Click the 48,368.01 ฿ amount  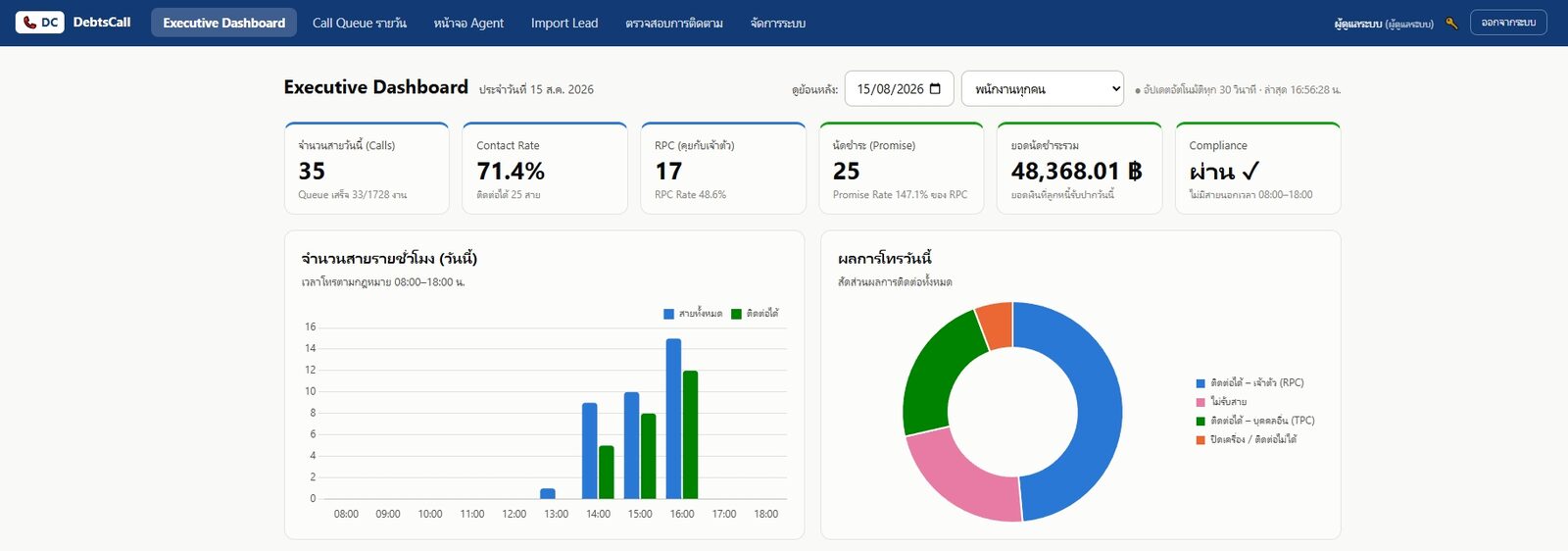(1076, 171)
